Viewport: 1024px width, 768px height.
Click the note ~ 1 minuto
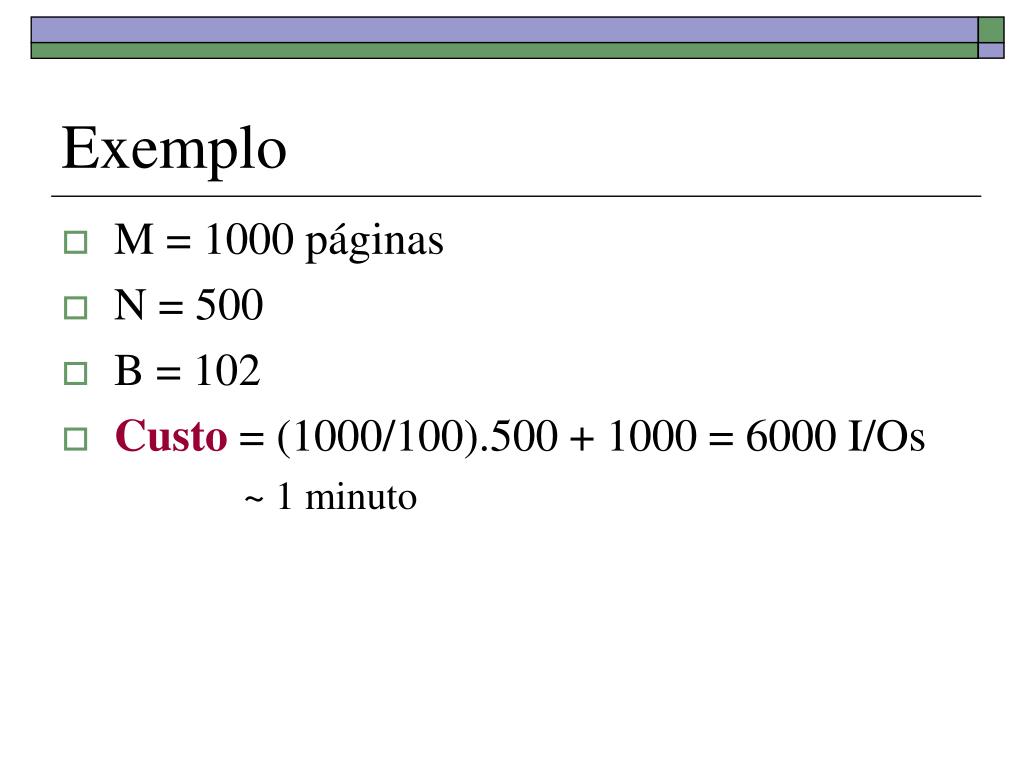tap(330, 497)
